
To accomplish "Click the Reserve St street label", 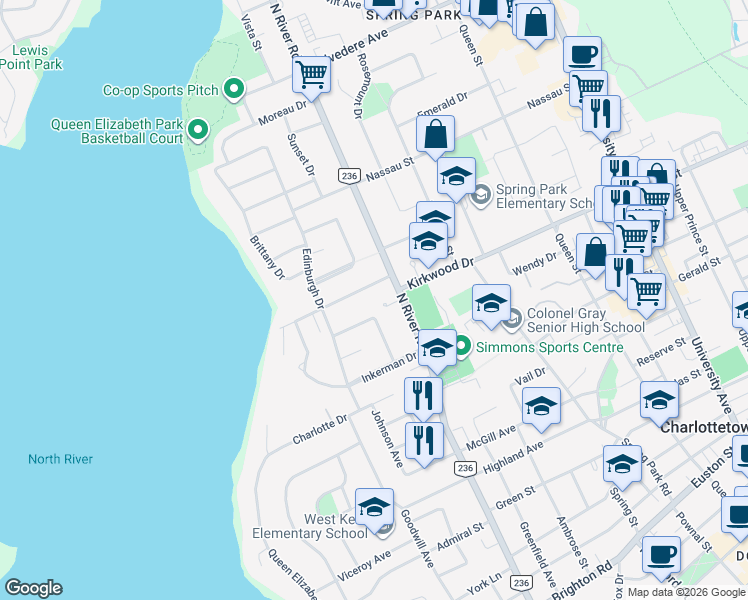I will tap(661, 352).
